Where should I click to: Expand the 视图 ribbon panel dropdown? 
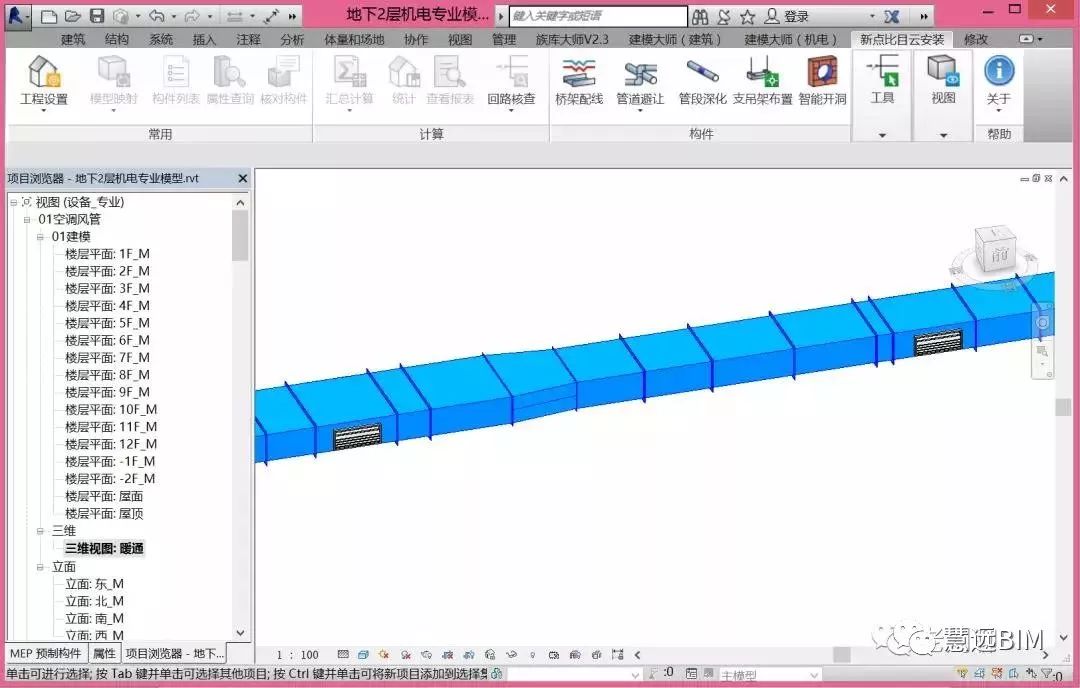944,135
